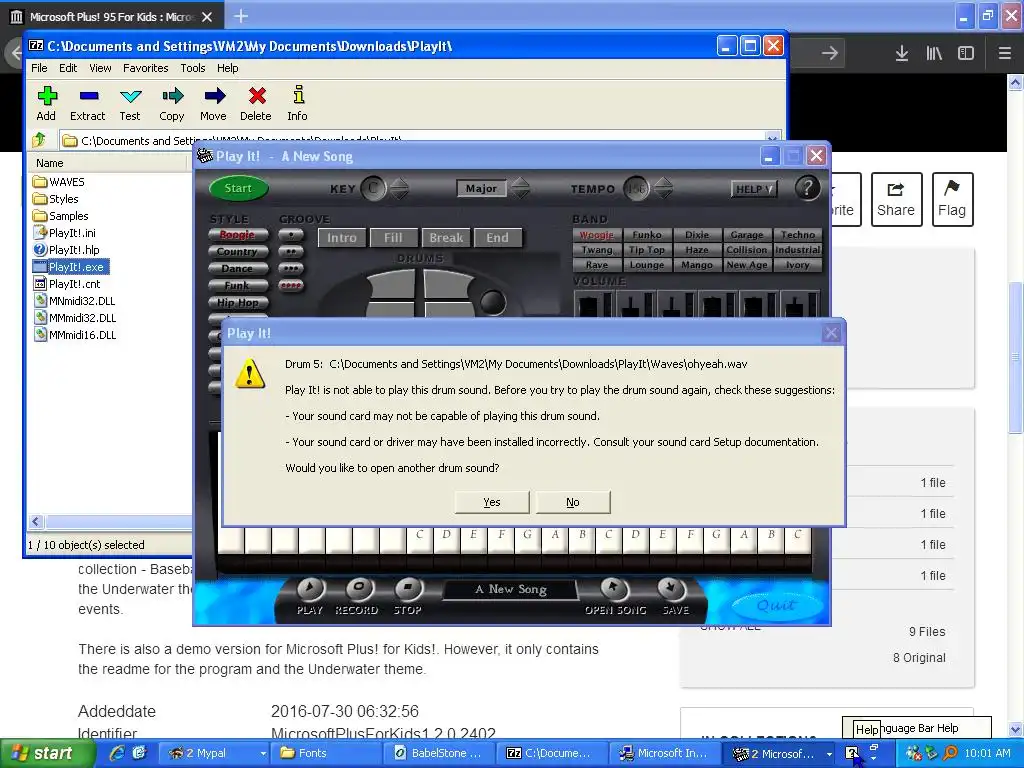Image resolution: width=1024 pixels, height=768 pixels.
Task: Select the Funk style
Action: [238, 285]
